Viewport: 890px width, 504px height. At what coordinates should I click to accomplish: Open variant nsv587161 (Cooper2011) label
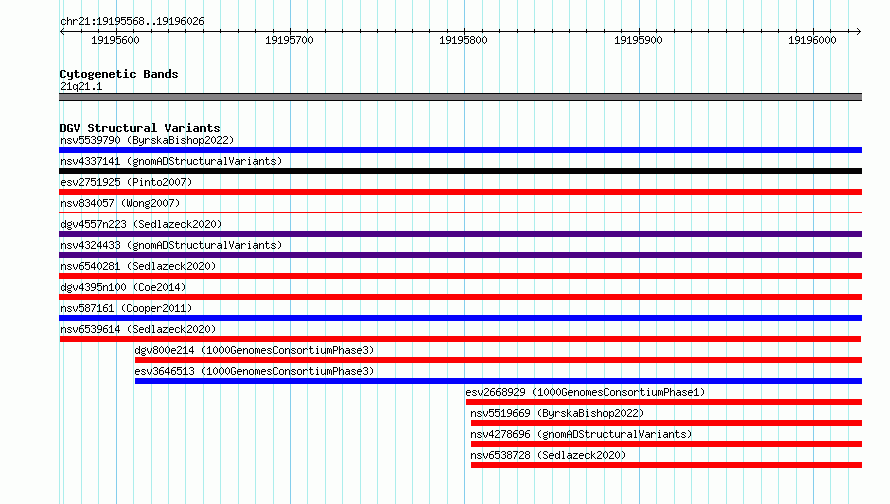pos(126,308)
